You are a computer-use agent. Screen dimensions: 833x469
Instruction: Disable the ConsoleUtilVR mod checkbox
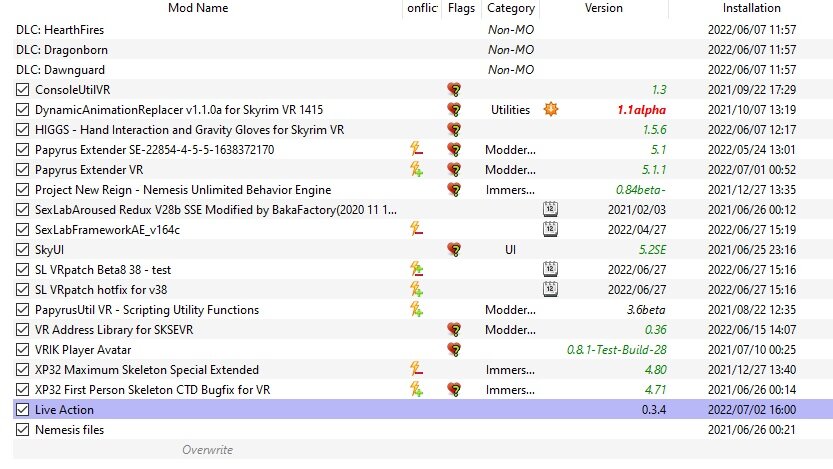click(x=22, y=89)
